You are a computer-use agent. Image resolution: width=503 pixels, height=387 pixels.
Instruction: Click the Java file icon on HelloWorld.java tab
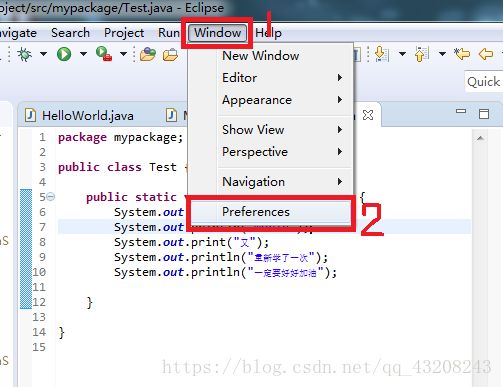coord(31,115)
